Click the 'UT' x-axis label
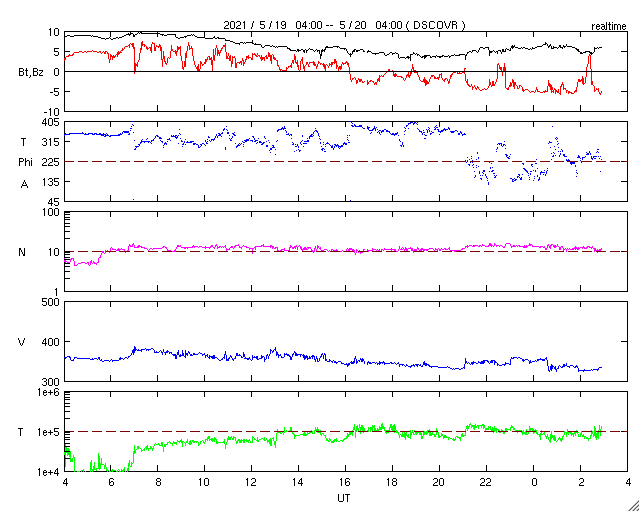 pos(344,498)
